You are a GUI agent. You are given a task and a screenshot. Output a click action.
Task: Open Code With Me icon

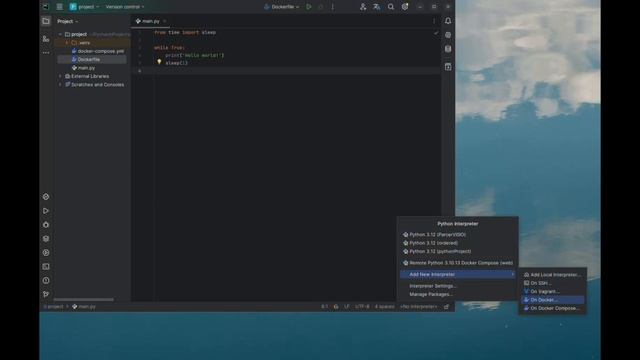click(x=363, y=7)
